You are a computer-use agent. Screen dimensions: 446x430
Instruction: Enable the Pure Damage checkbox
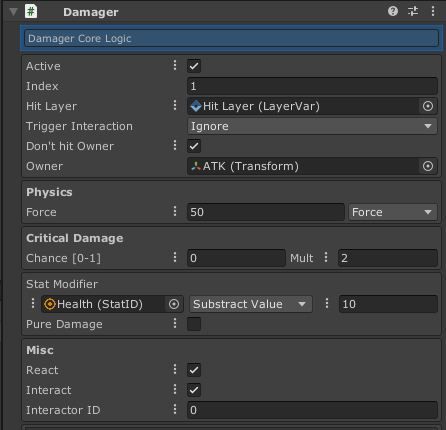(x=194, y=324)
